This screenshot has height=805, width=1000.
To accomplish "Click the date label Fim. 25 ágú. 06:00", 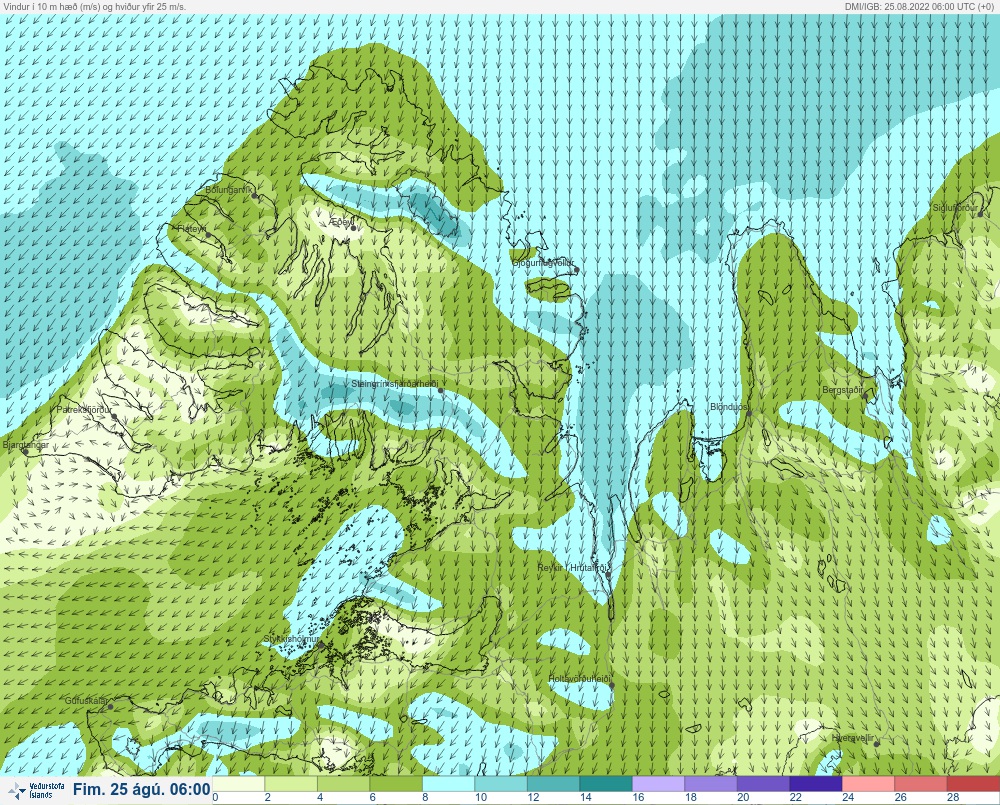I will (141, 790).
